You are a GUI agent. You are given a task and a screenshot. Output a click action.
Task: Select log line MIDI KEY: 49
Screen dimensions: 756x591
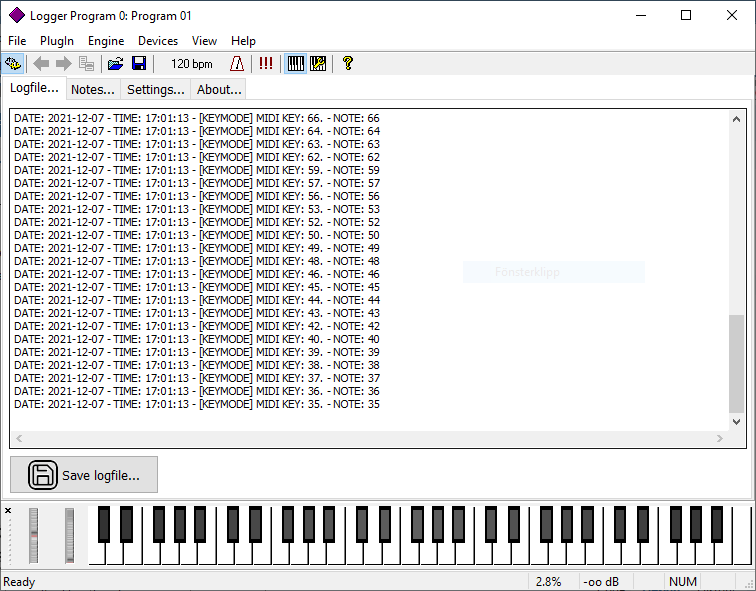[x=197, y=248]
